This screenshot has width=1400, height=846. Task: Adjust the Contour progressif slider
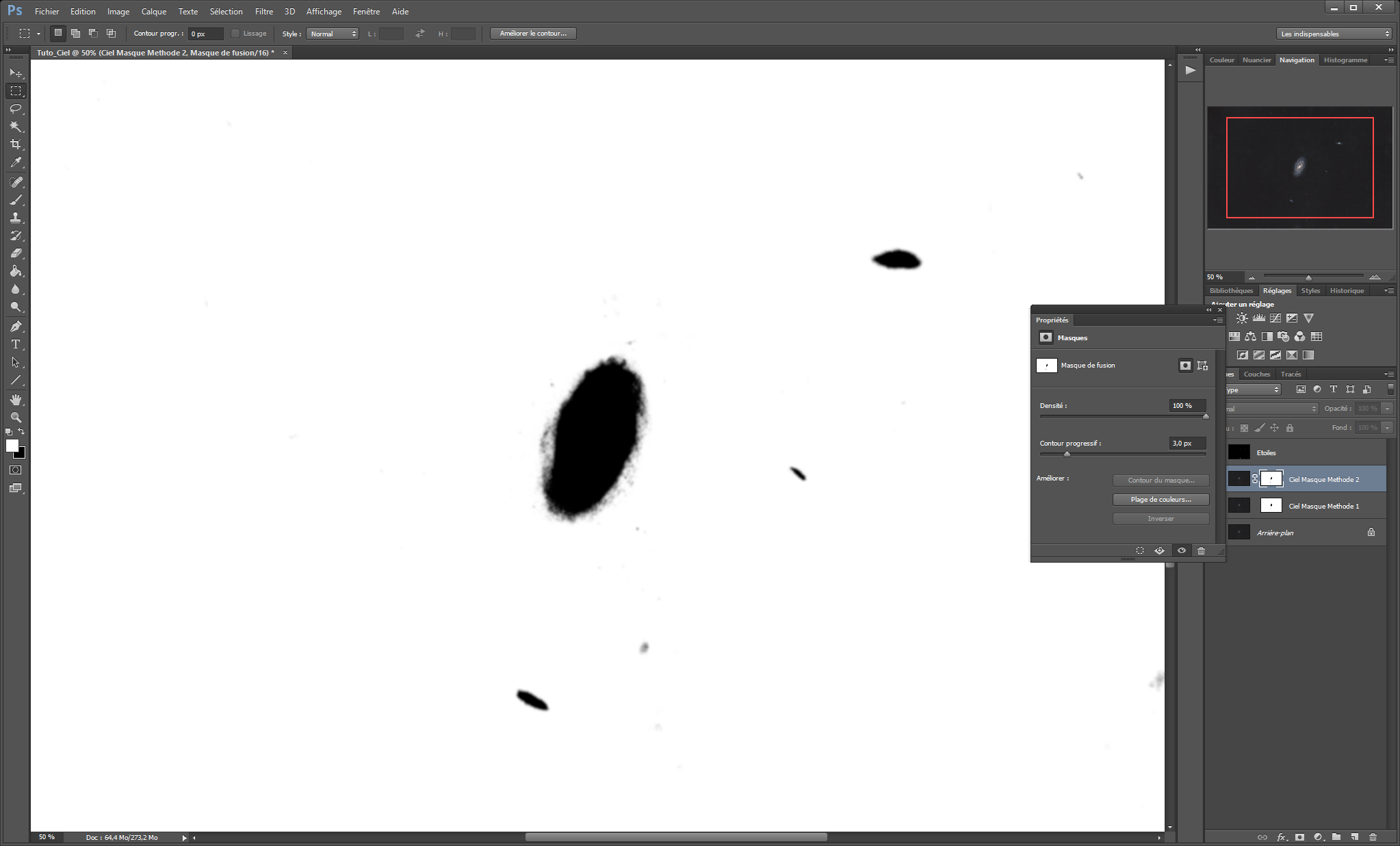tap(1067, 454)
